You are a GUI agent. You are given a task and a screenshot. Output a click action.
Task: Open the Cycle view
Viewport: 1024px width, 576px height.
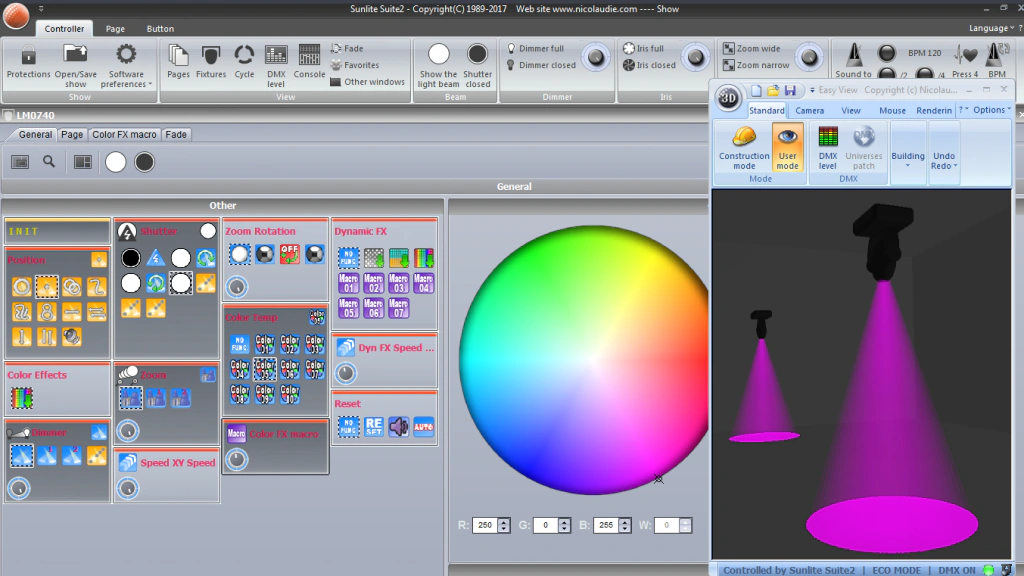244,62
